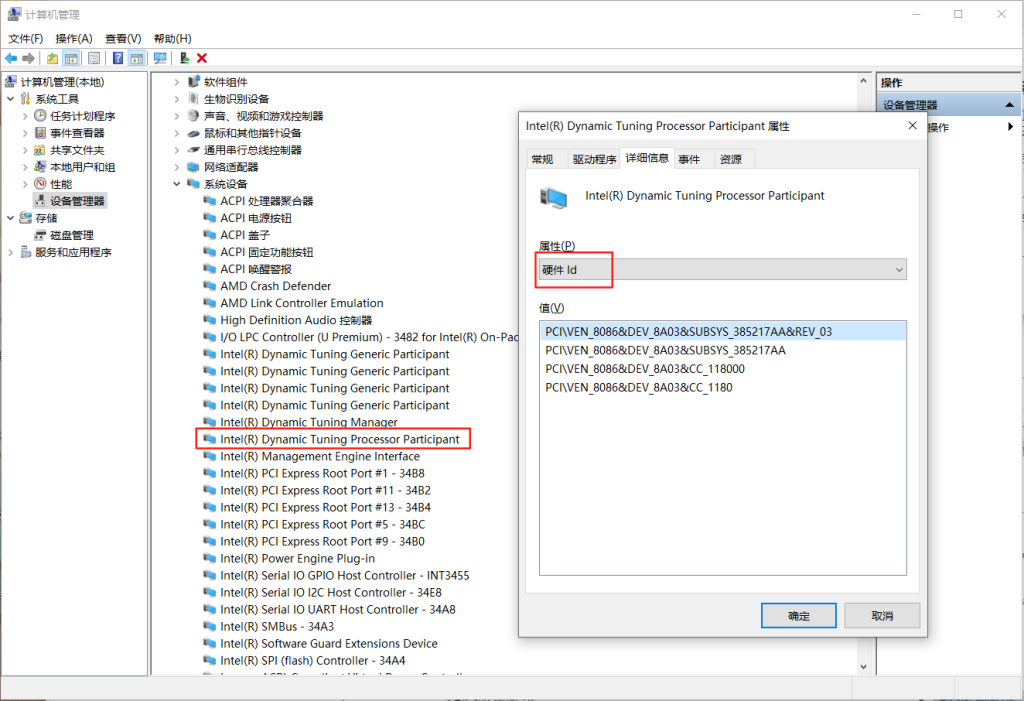Screen dimensions: 1024x701
Task: Click the scan for hardware changes icon
Action: 159,58
